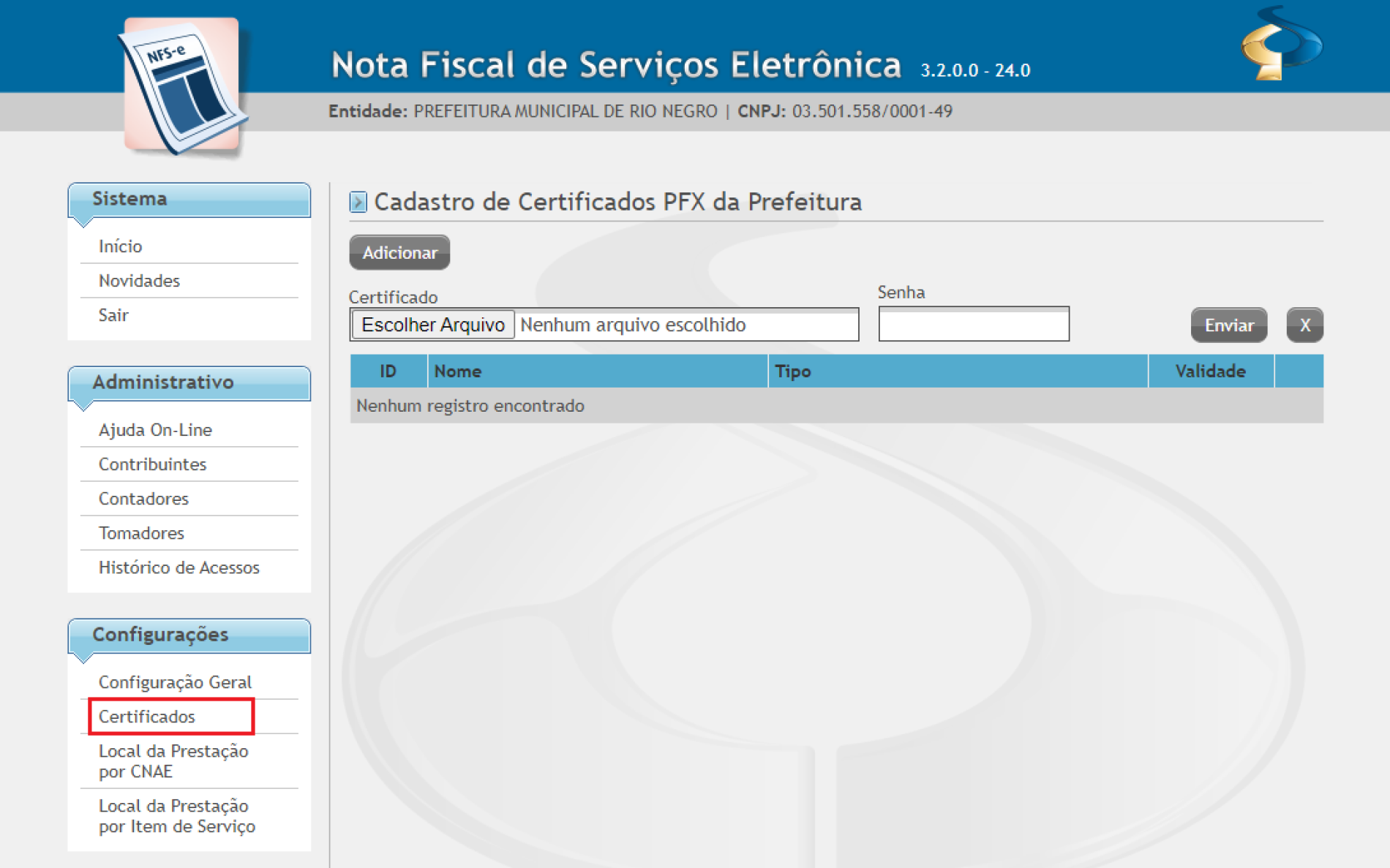
Task: Click Enviar to upload the certificate
Action: tap(1228, 325)
